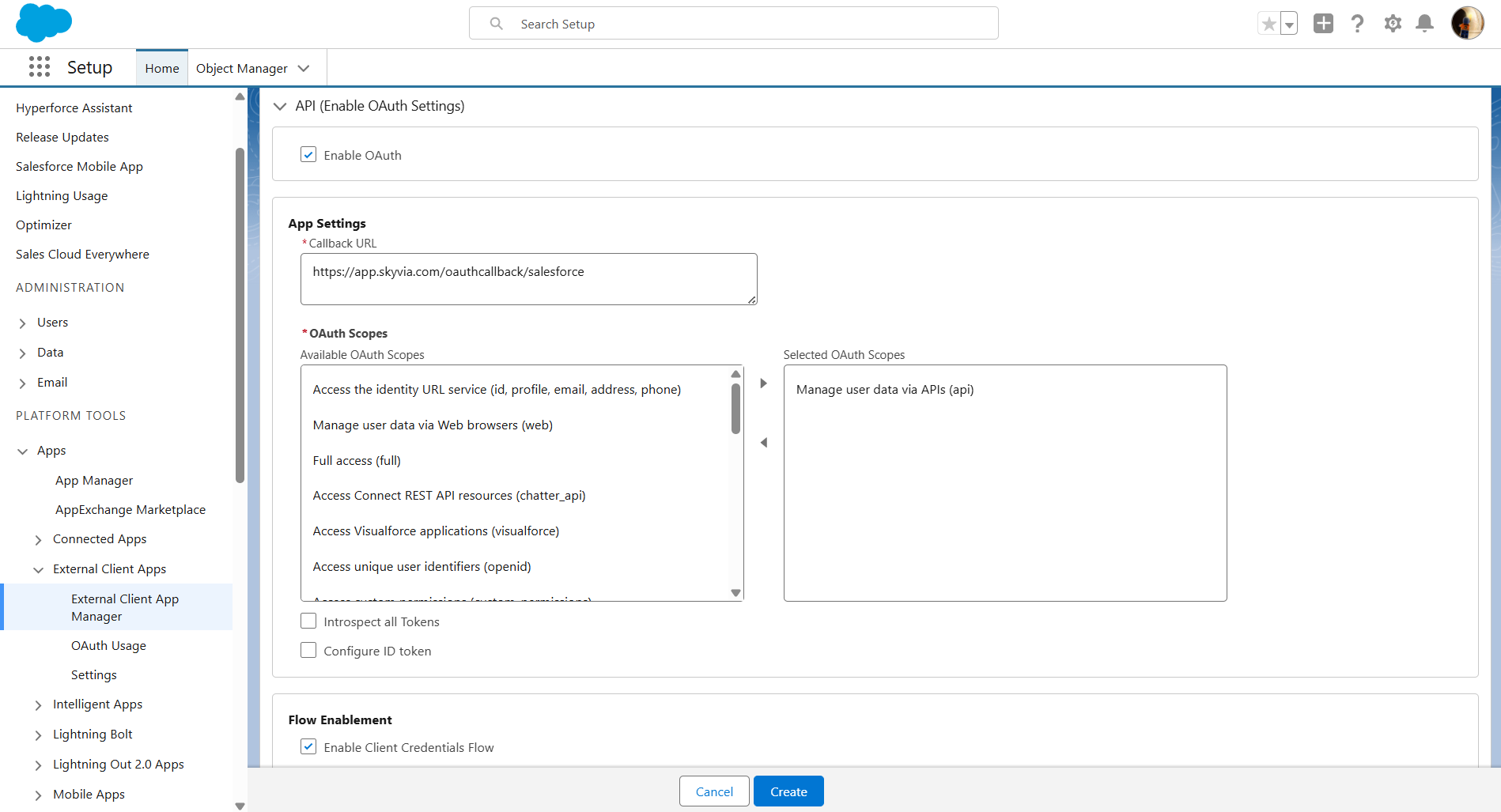Open OAuth Usage in sidebar
This screenshot has width=1501, height=812.
point(108,645)
